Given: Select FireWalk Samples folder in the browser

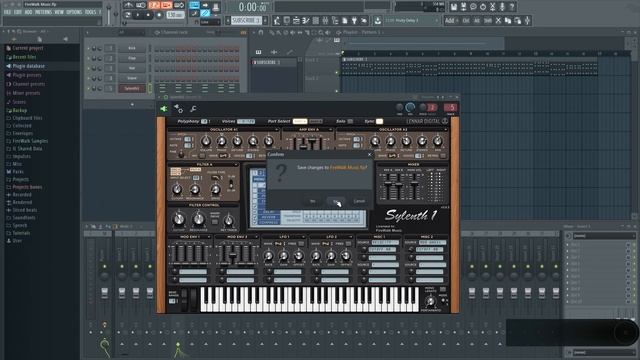Looking at the screenshot, I should 30,141.
